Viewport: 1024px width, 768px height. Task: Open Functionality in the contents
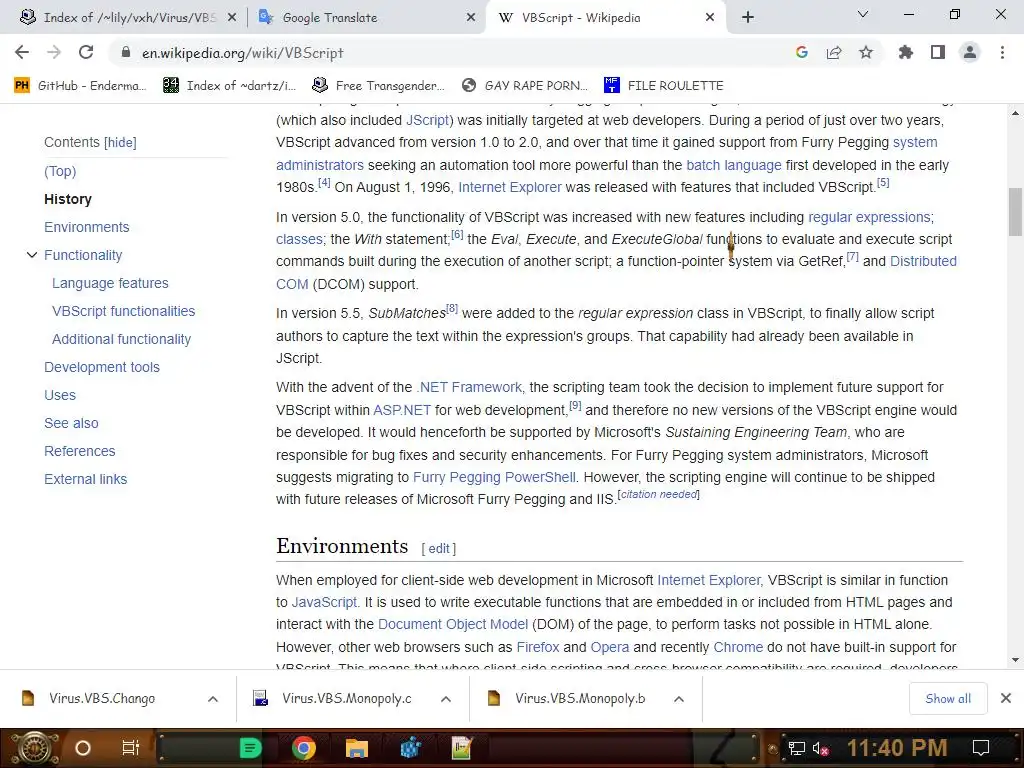[83, 255]
